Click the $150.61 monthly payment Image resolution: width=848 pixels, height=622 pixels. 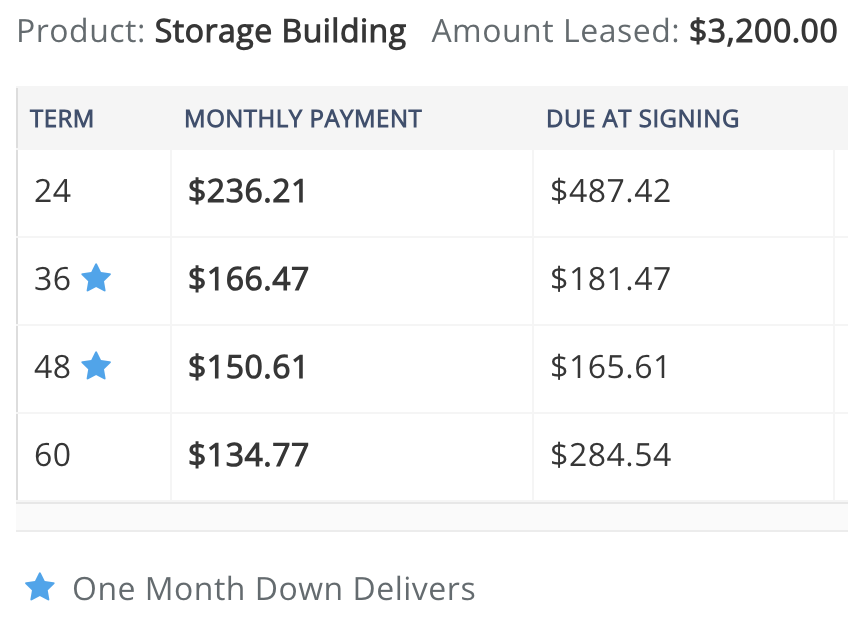click(x=247, y=367)
